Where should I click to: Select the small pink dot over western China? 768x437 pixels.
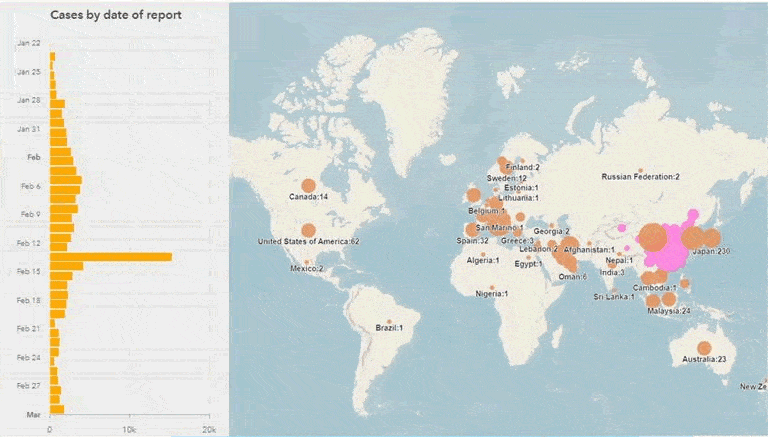click(622, 228)
